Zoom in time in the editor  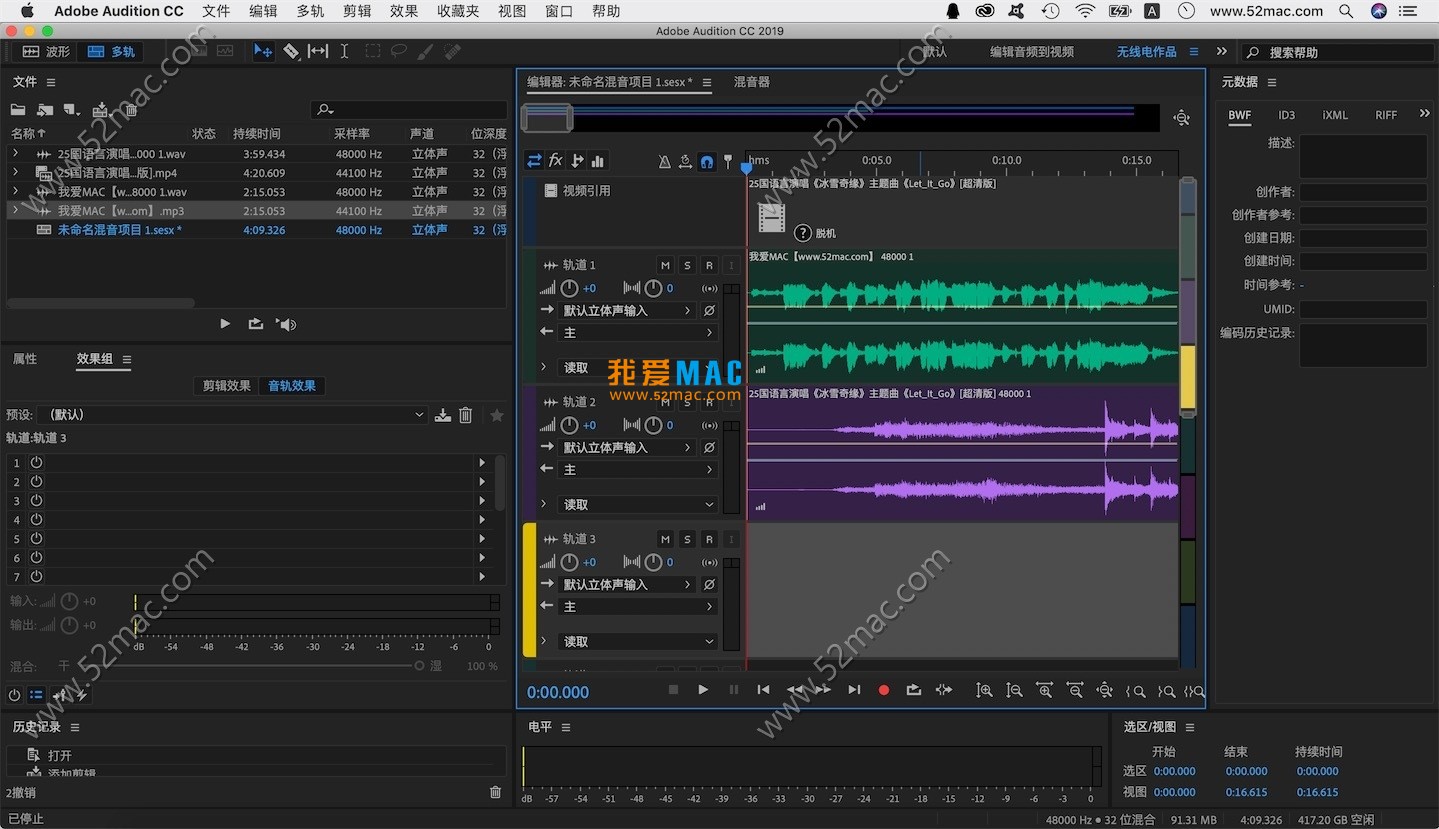point(1044,690)
